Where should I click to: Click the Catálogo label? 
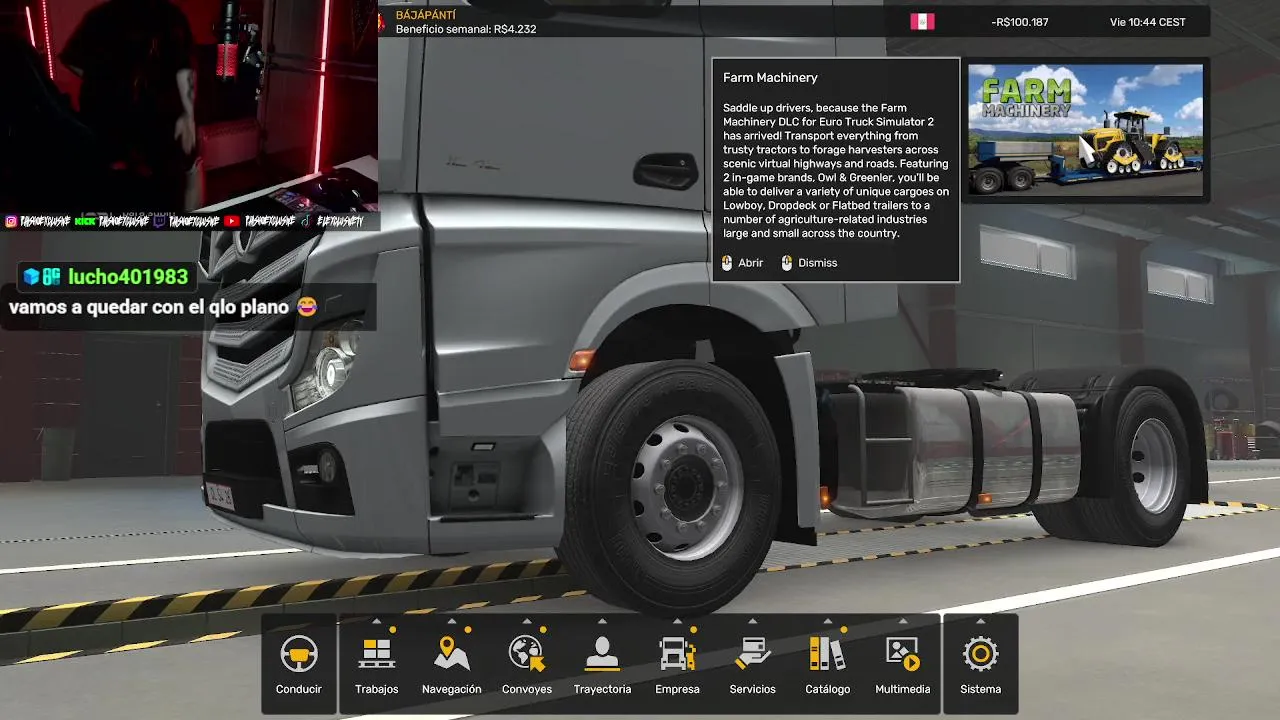click(827, 689)
